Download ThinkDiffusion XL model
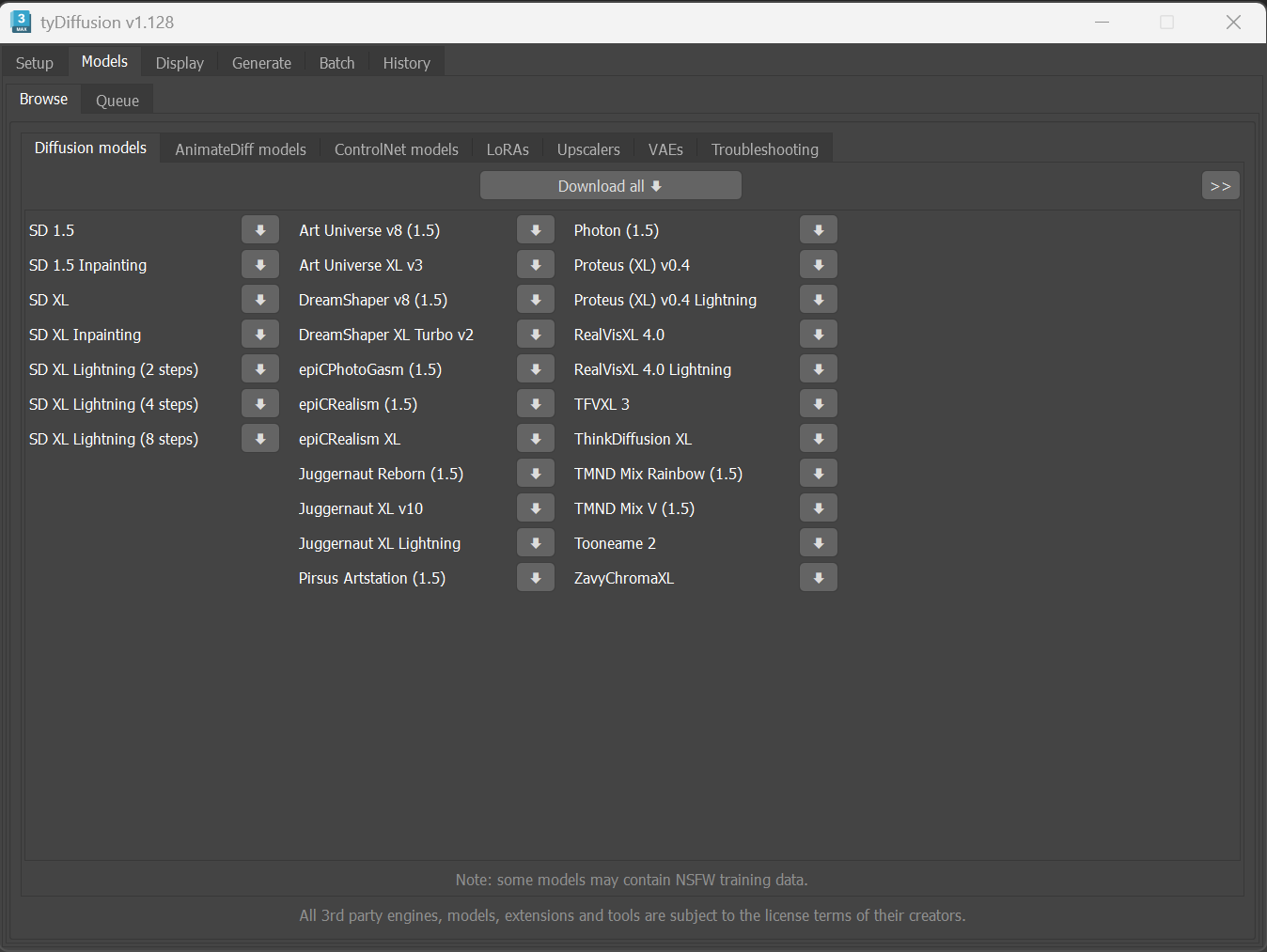 coord(819,439)
